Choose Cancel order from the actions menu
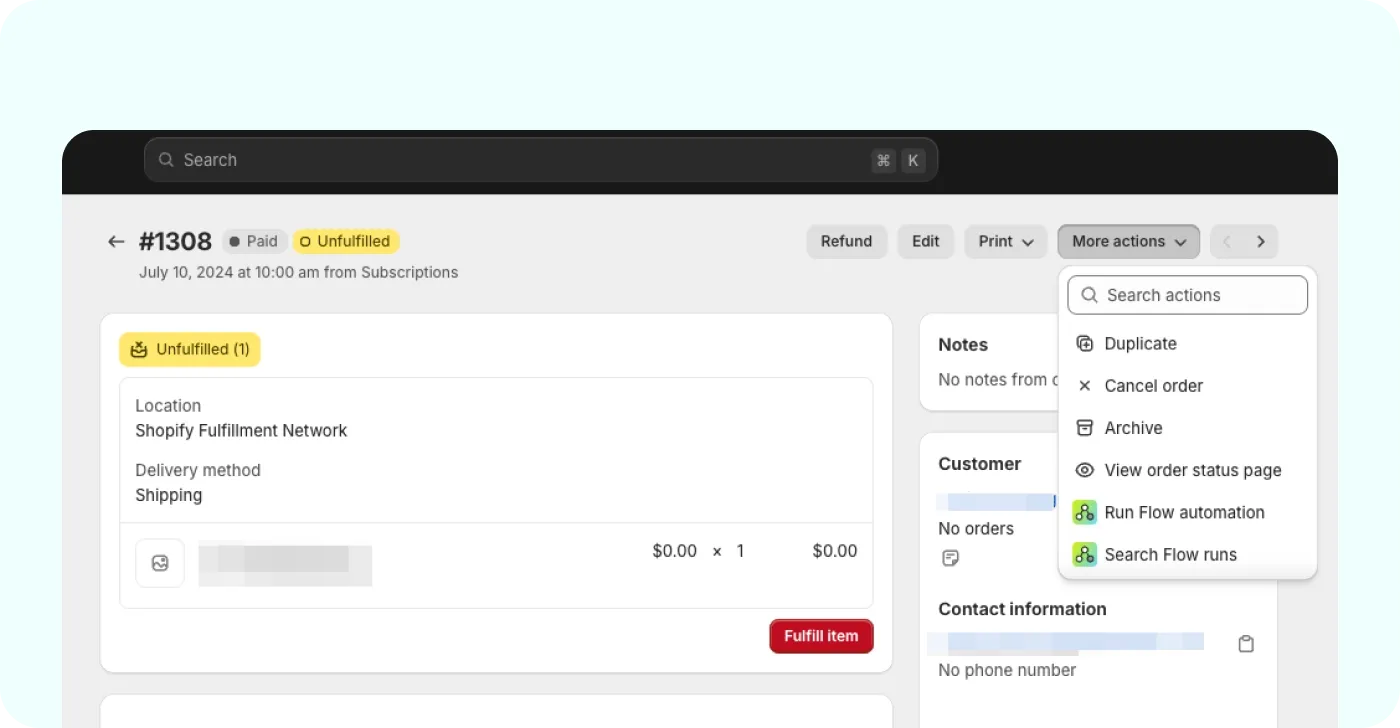The height and width of the screenshot is (728, 1400). point(1153,385)
